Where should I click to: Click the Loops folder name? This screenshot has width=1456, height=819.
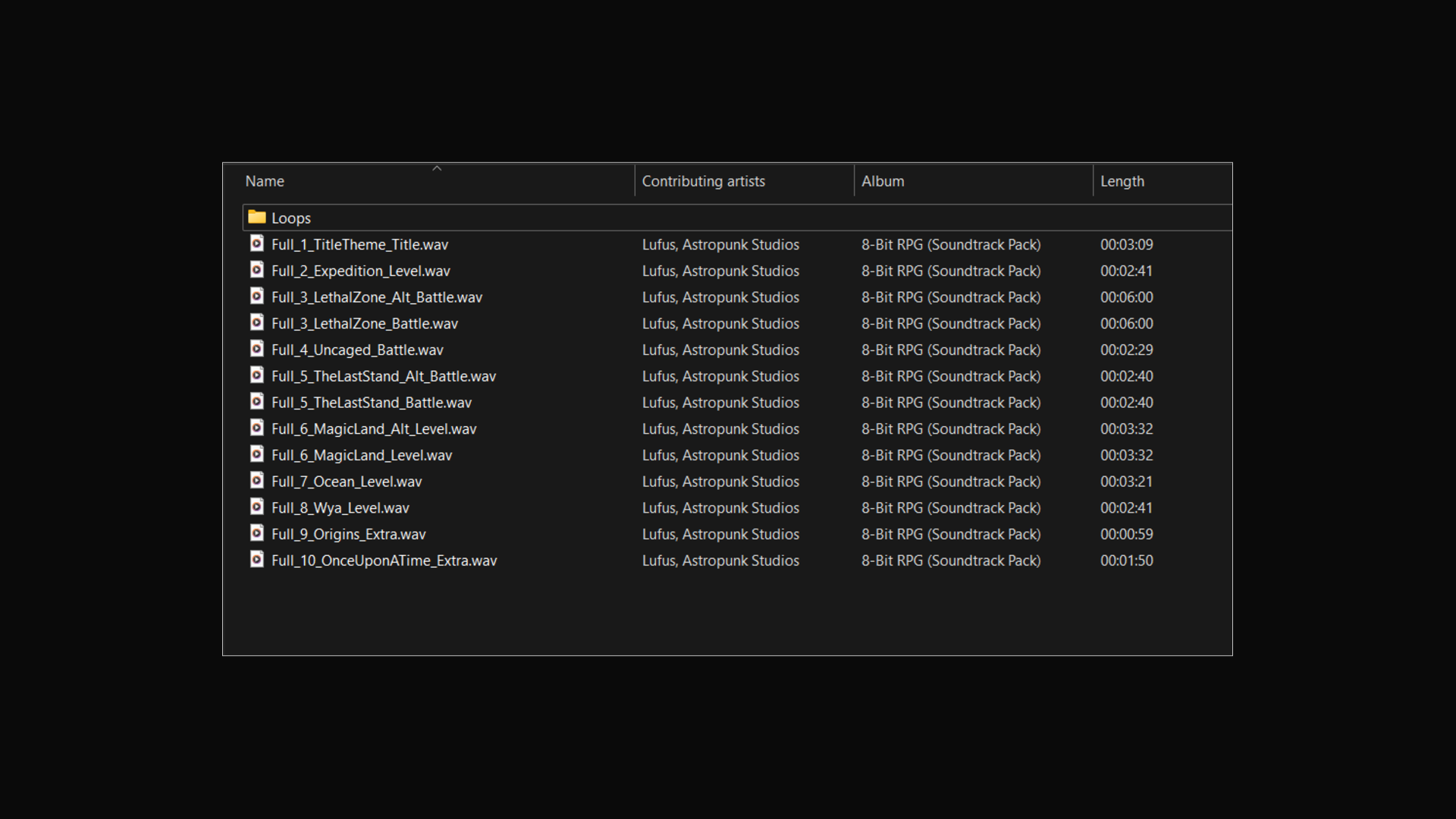(x=291, y=218)
